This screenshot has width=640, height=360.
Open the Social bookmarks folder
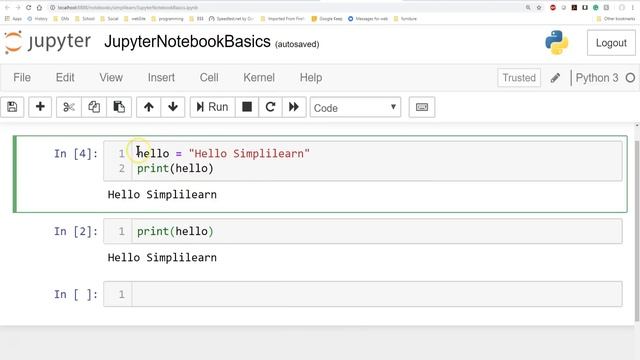click(109, 19)
